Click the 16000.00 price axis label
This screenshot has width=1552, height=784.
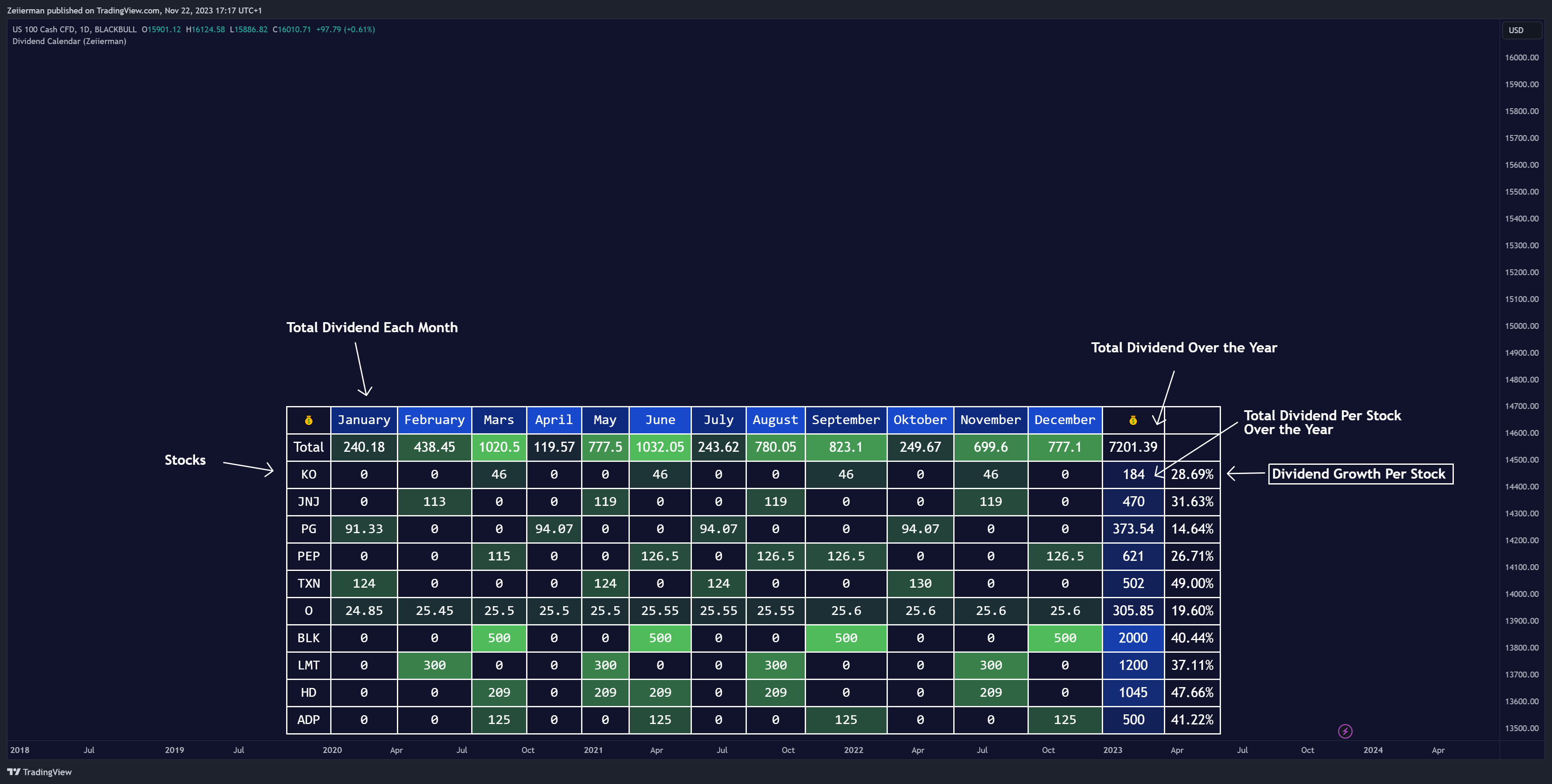(x=1521, y=58)
